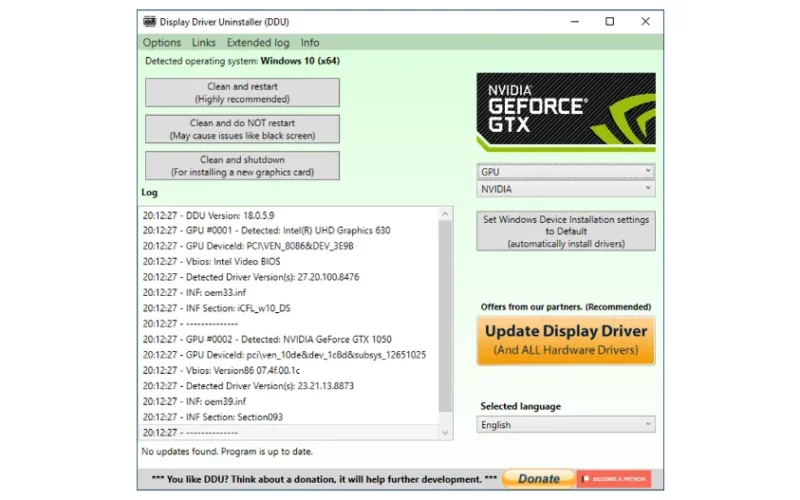Select log line Driver Version 27.20.100.8476
This screenshot has width=800, height=500.
pyautogui.click(x=288, y=277)
